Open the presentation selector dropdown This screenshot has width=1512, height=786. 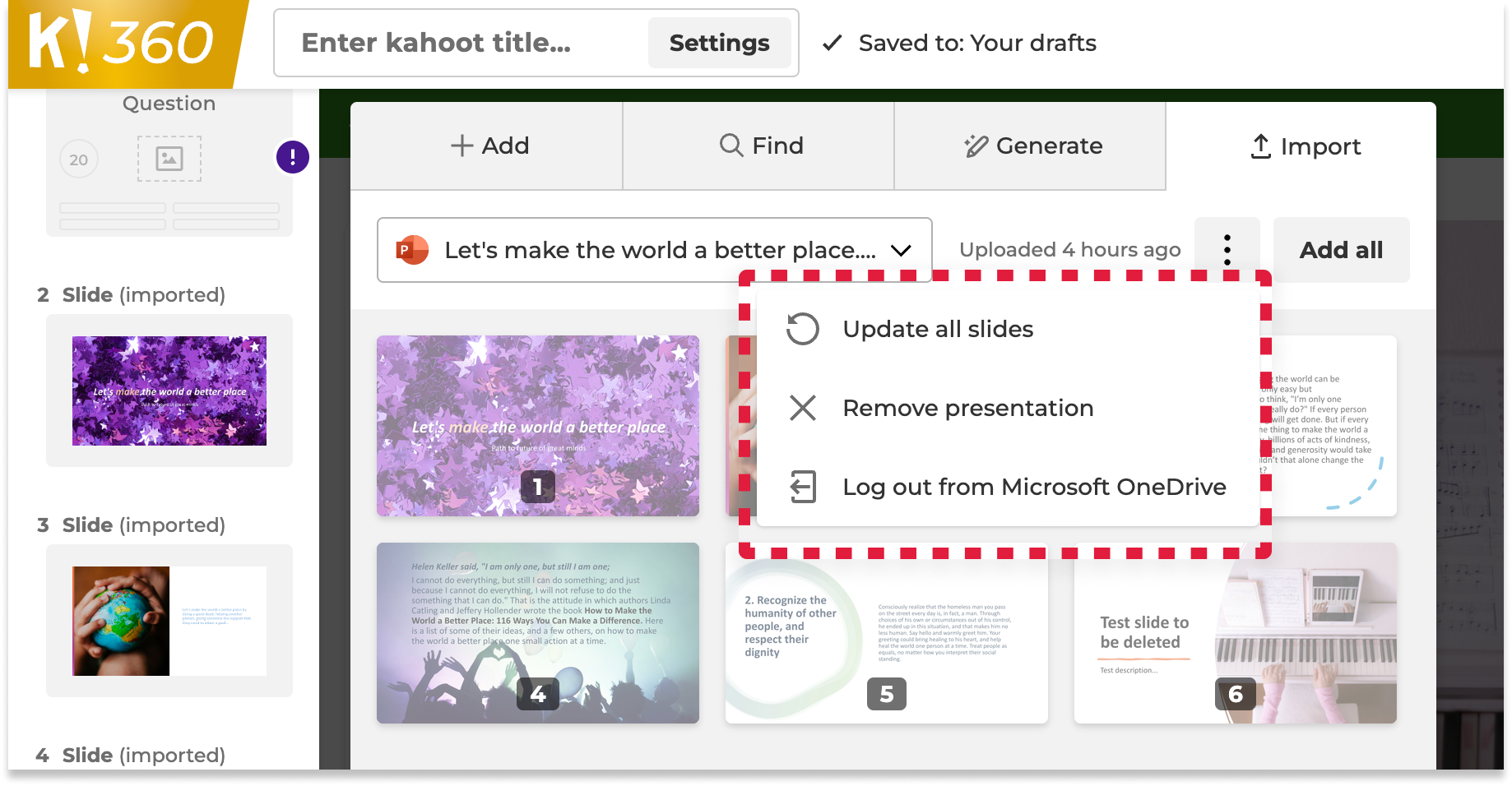(x=654, y=250)
